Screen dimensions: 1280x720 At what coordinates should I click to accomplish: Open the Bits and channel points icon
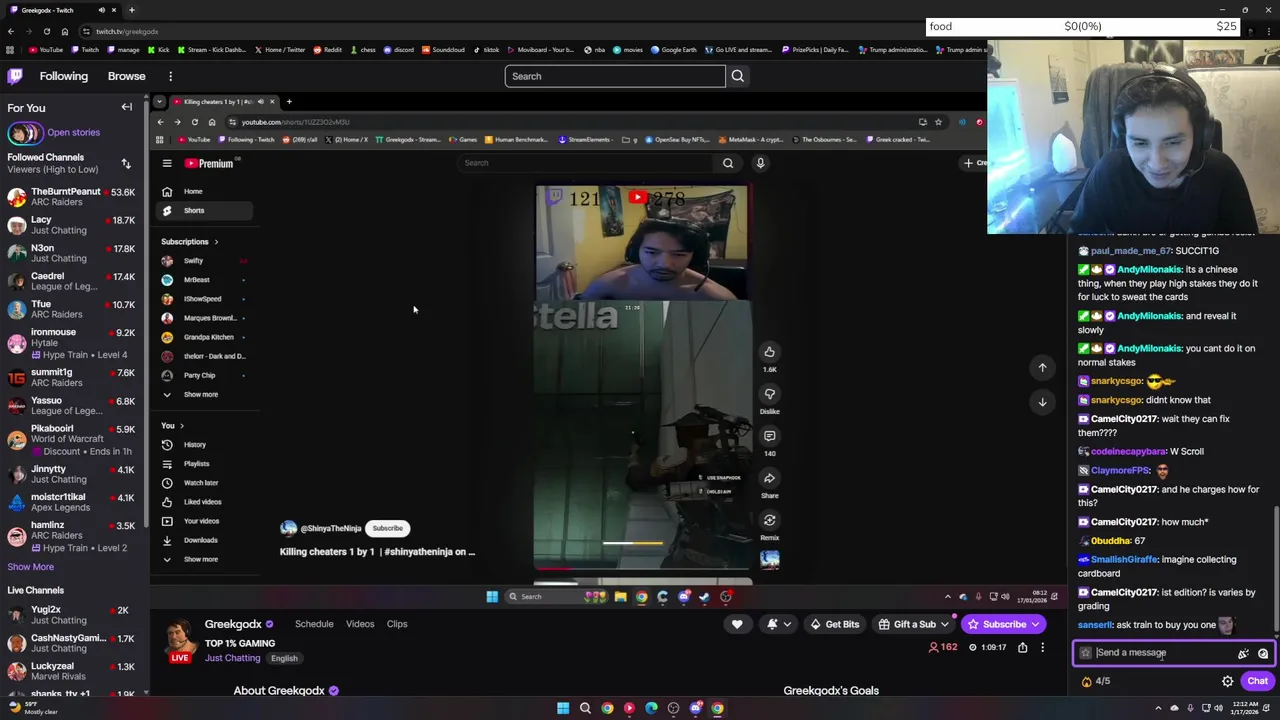1243,654
